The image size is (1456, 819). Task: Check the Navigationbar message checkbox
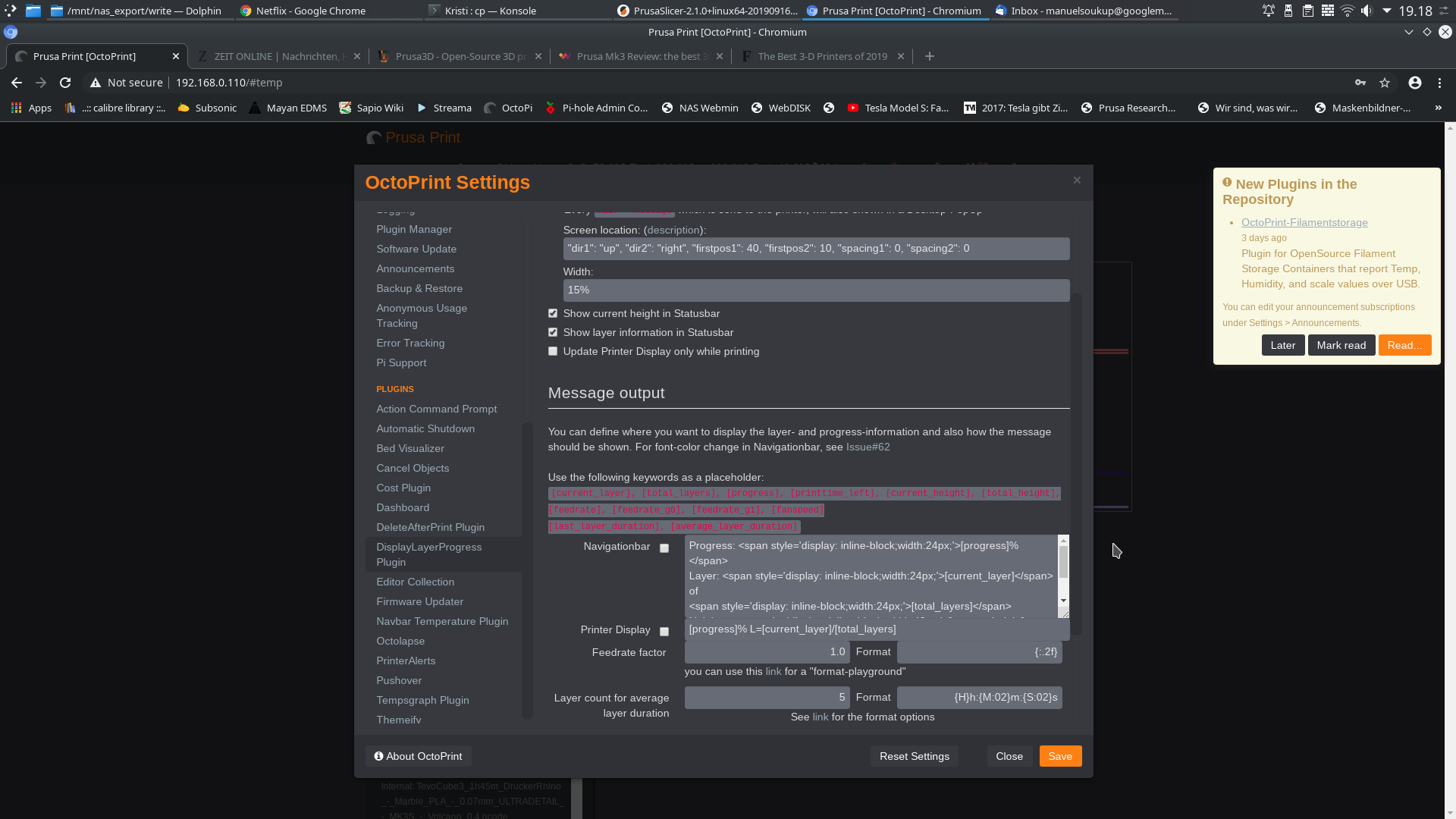[x=664, y=548]
